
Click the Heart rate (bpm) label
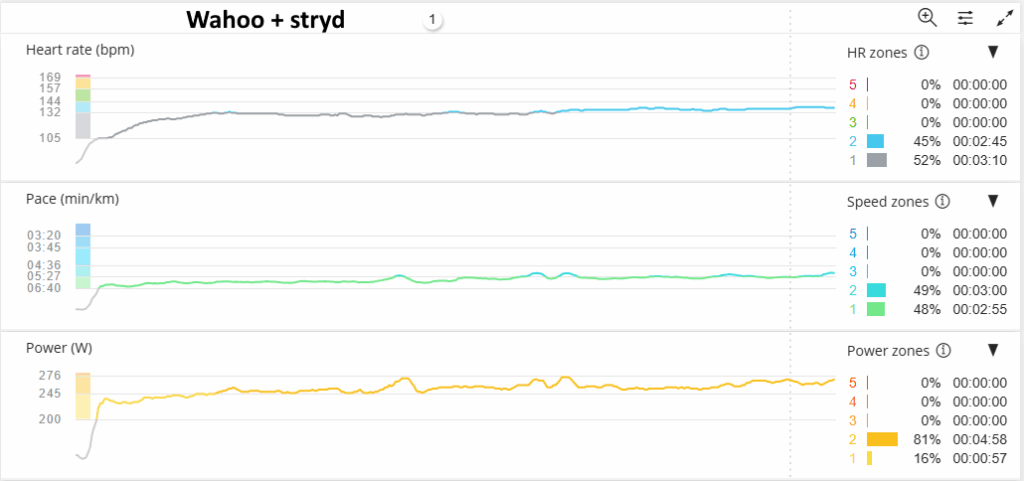click(x=80, y=50)
